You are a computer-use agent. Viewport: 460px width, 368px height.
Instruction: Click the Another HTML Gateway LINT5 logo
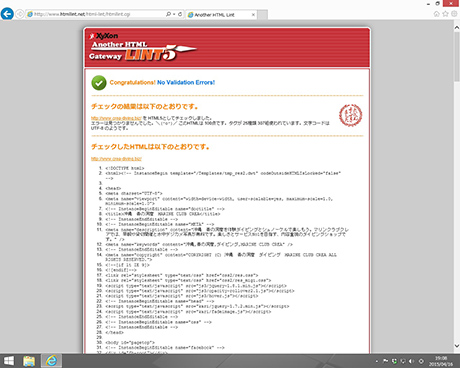(x=143, y=51)
